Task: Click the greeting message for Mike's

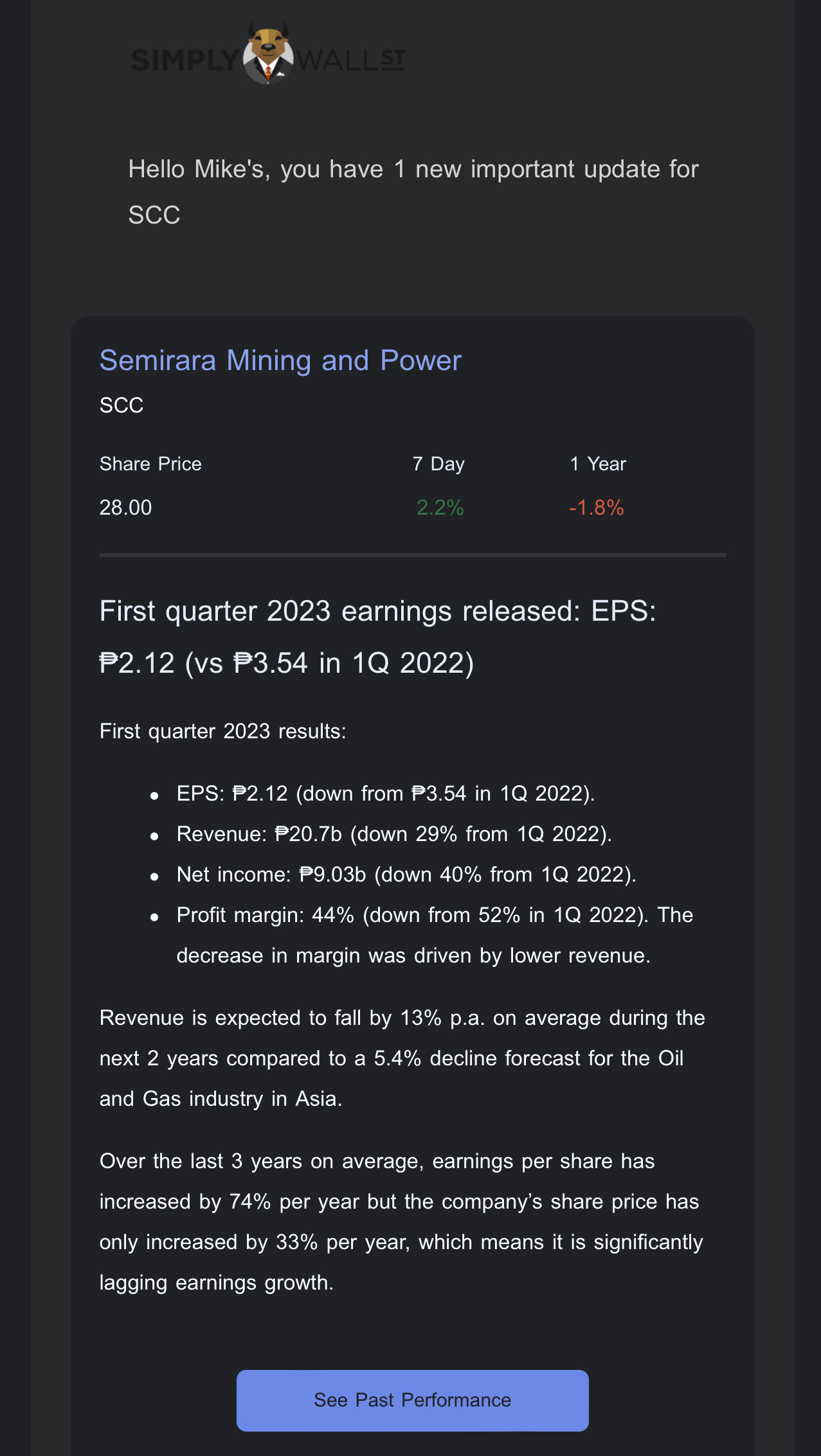Action: pyautogui.click(x=413, y=168)
